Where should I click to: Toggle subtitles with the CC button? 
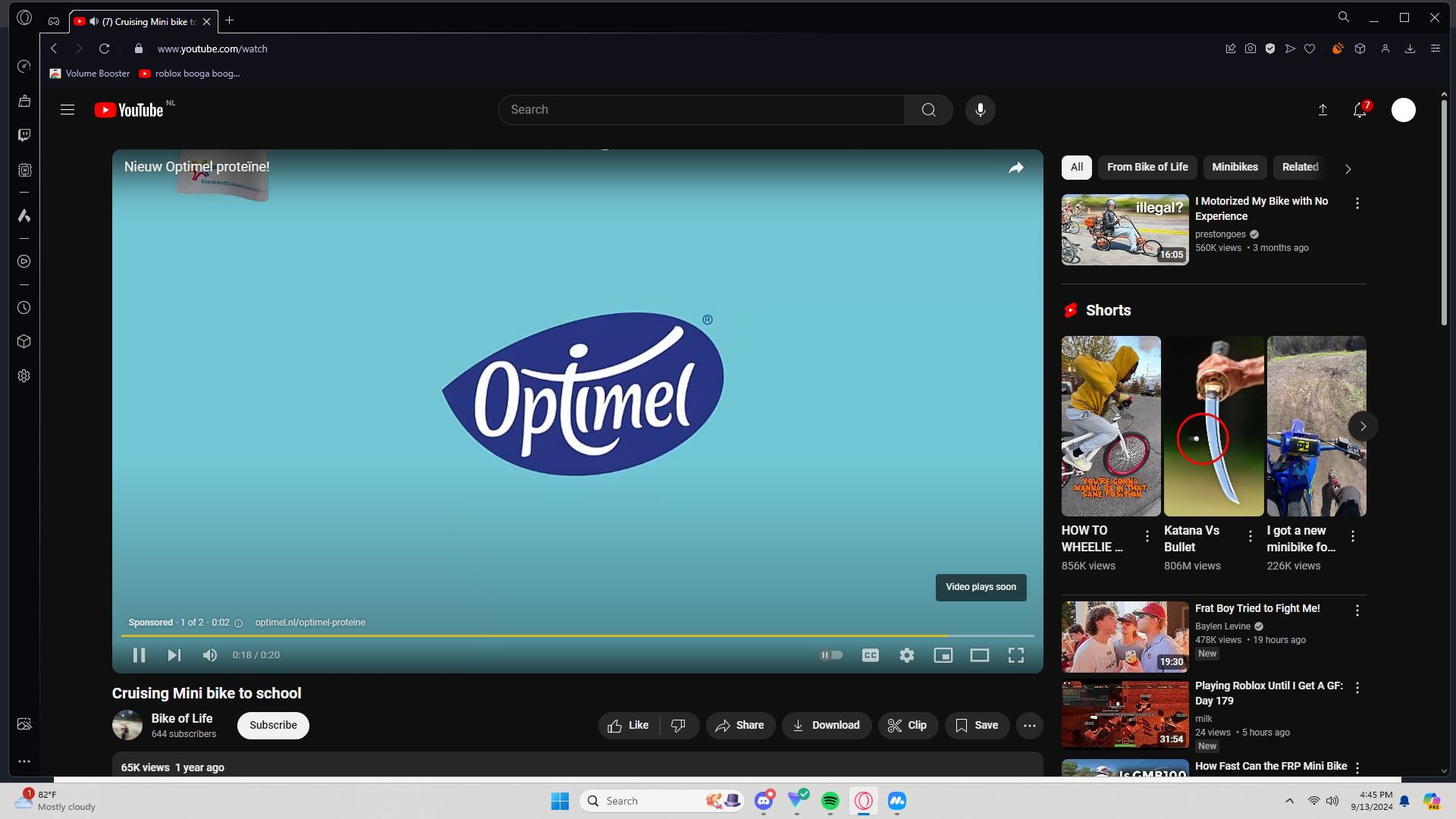click(x=871, y=655)
